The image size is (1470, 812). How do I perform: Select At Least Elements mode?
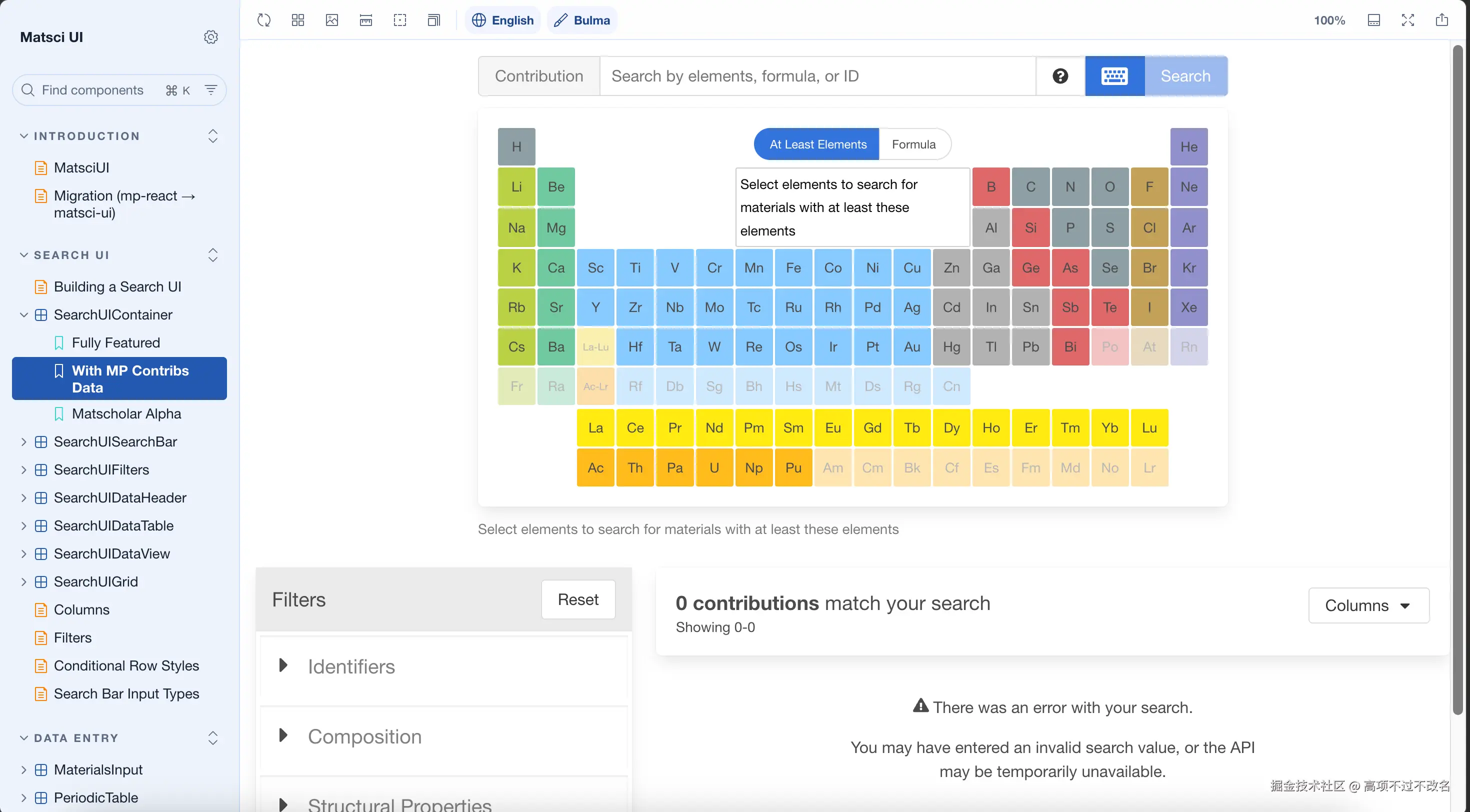816,144
